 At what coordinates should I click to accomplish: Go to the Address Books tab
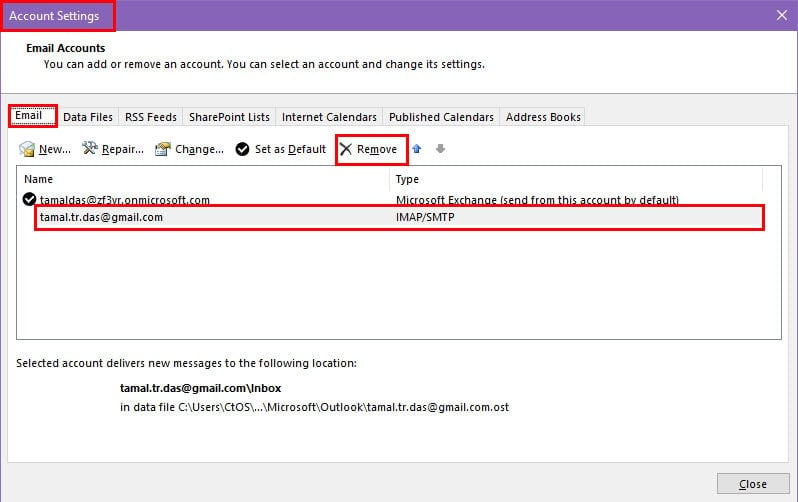coord(543,117)
